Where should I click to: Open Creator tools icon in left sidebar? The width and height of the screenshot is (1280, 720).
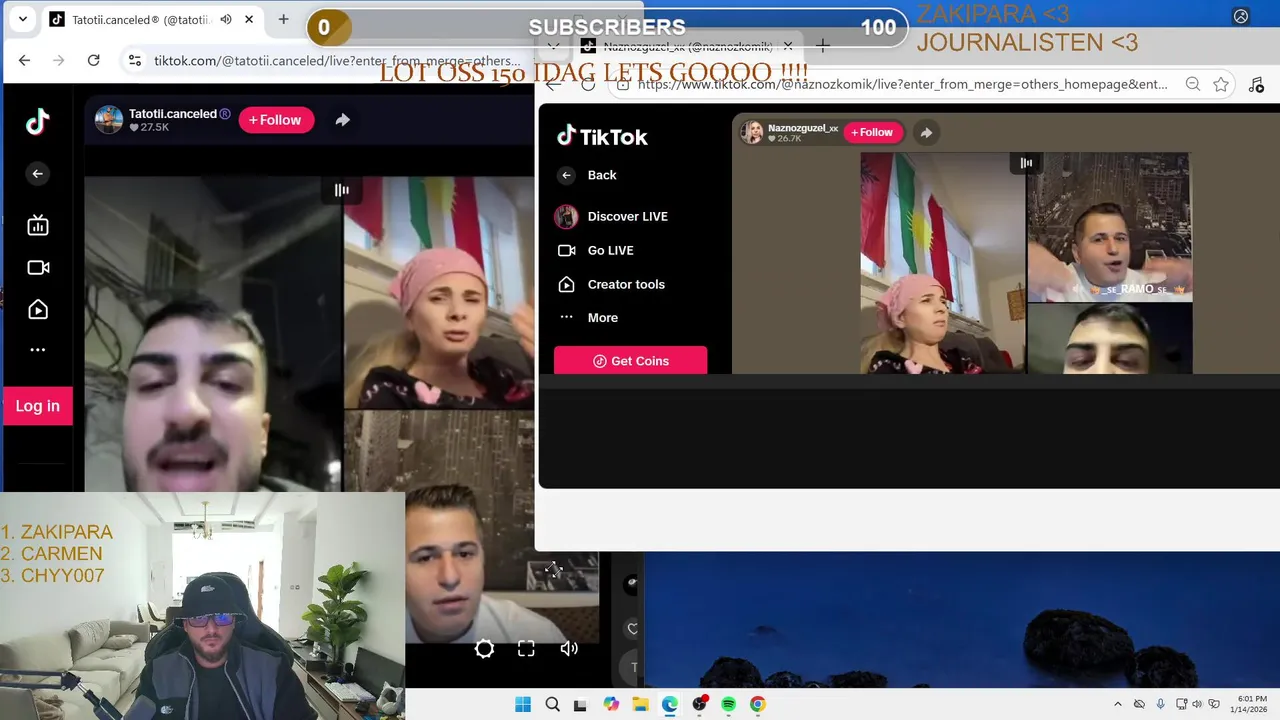tap(38, 310)
